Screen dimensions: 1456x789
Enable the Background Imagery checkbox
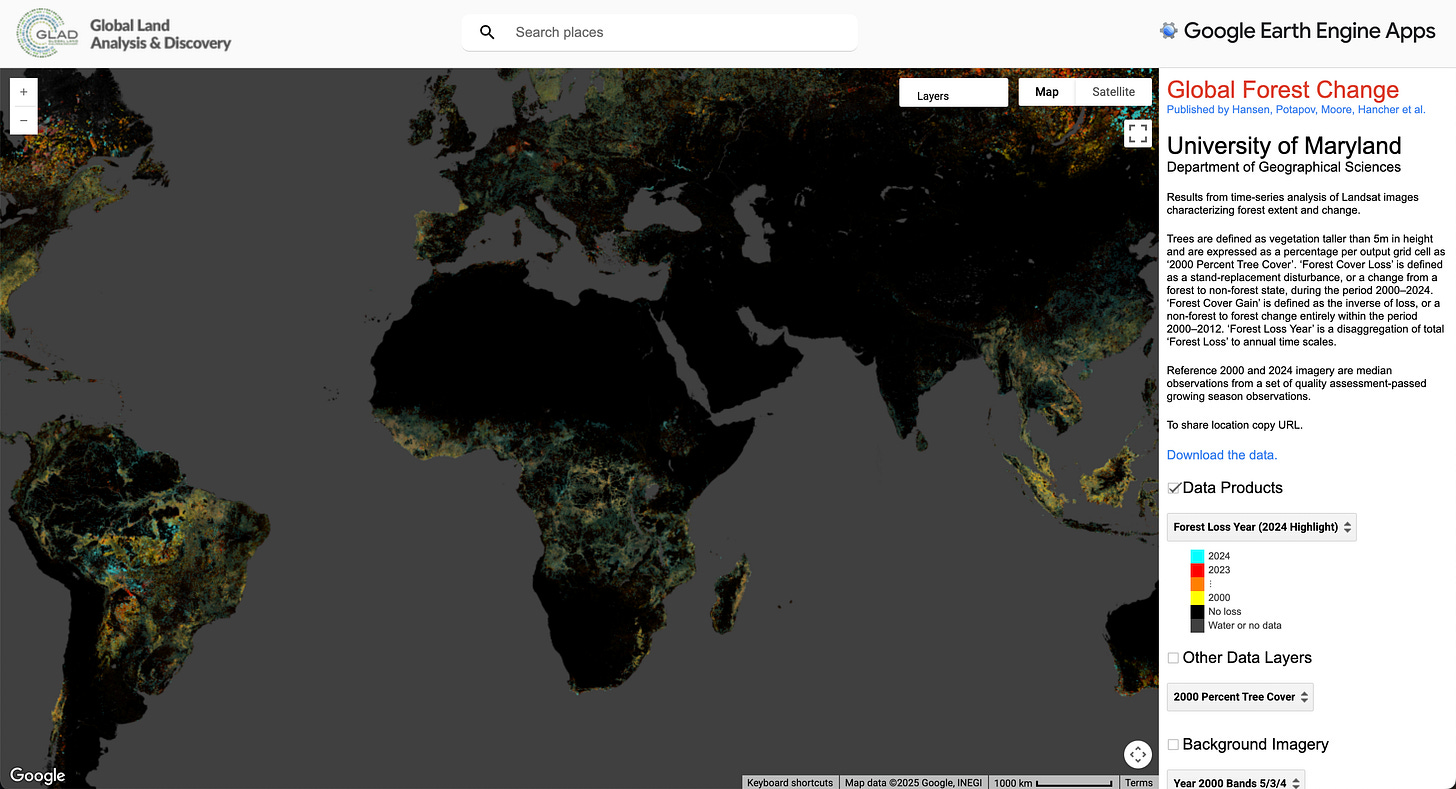(1174, 745)
